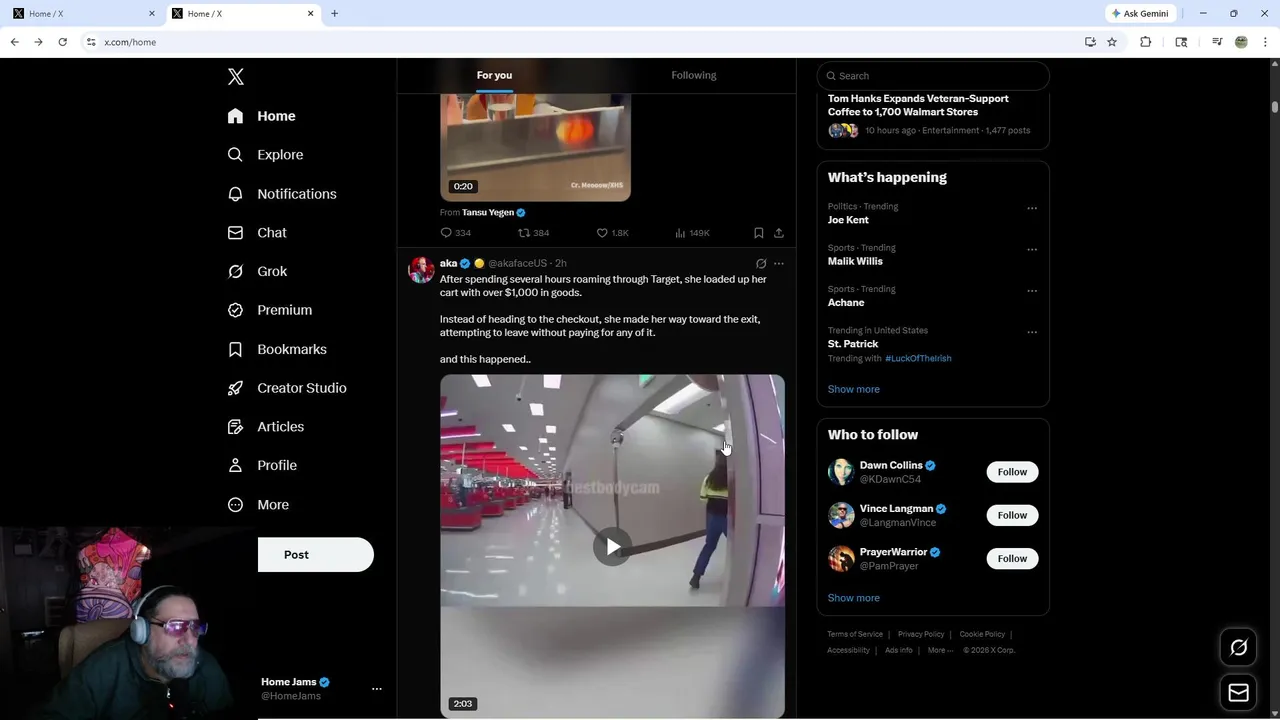Click the Ask Gemini button

click(x=1140, y=14)
